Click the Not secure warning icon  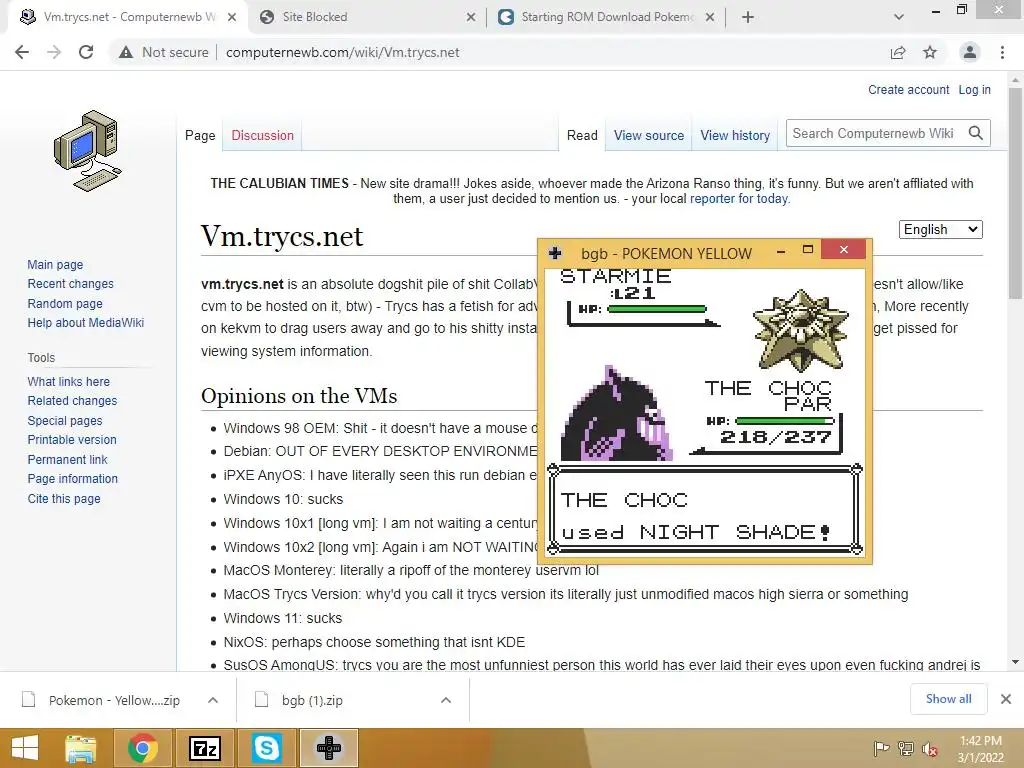pyautogui.click(x=126, y=52)
